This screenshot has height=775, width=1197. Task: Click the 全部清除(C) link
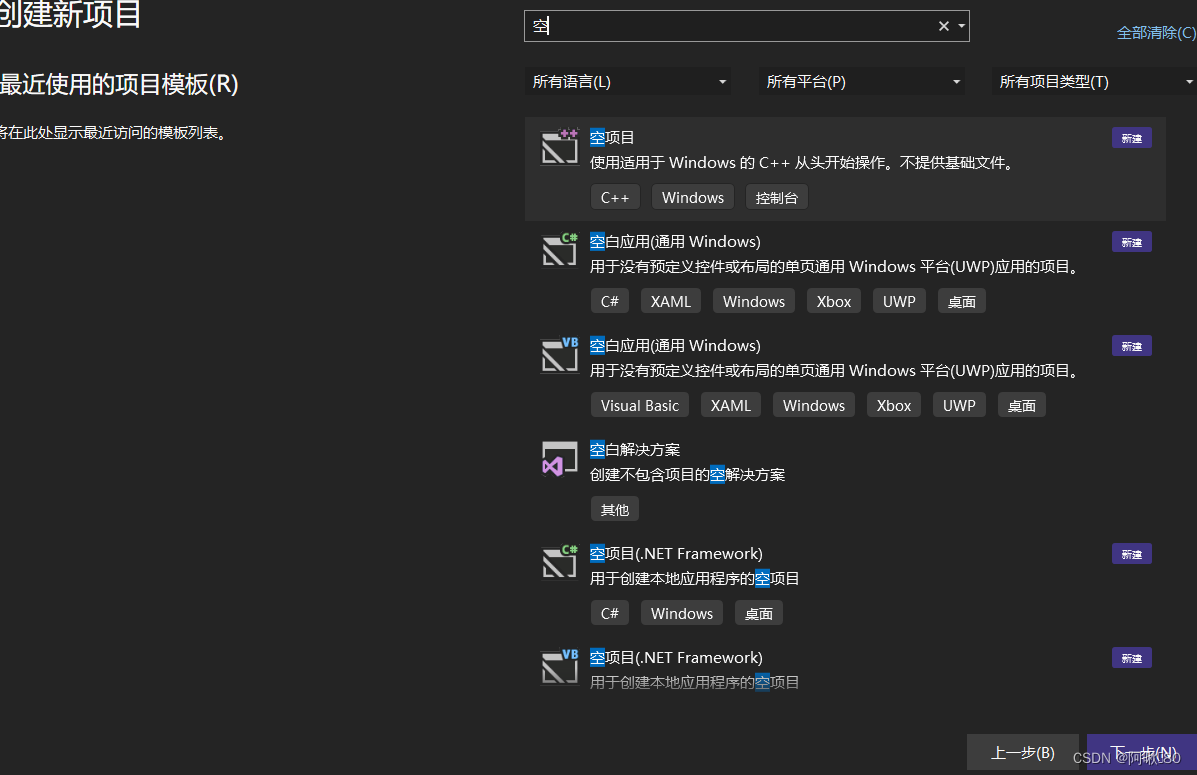click(1157, 33)
